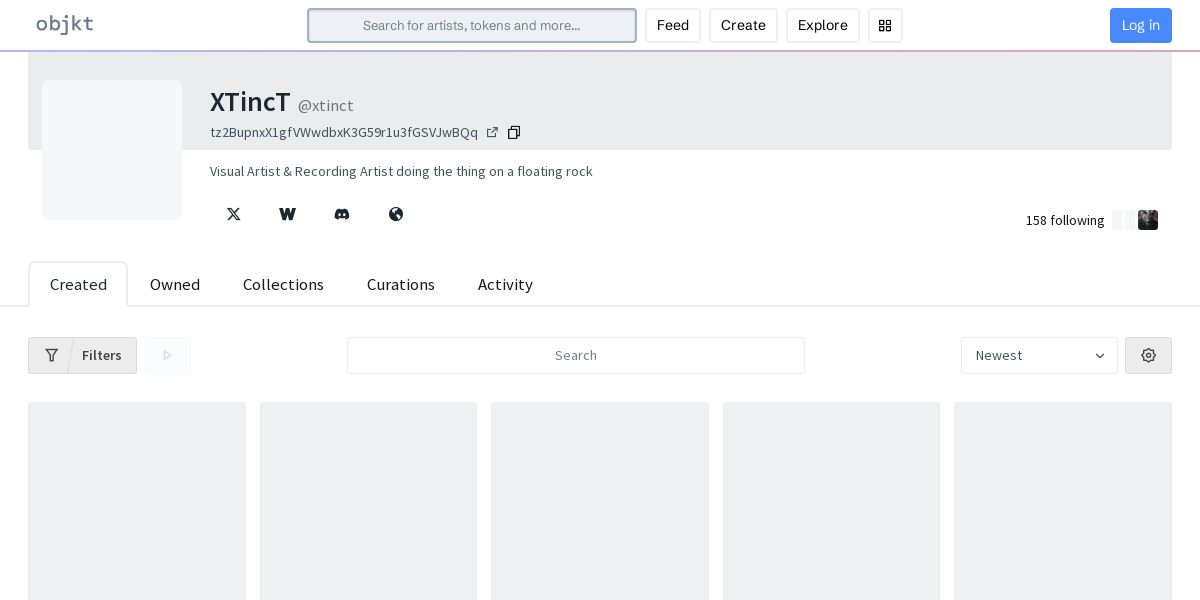Open the artist's website globe icon
Image resolution: width=1200 pixels, height=600 pixels.
pos(396,214)
